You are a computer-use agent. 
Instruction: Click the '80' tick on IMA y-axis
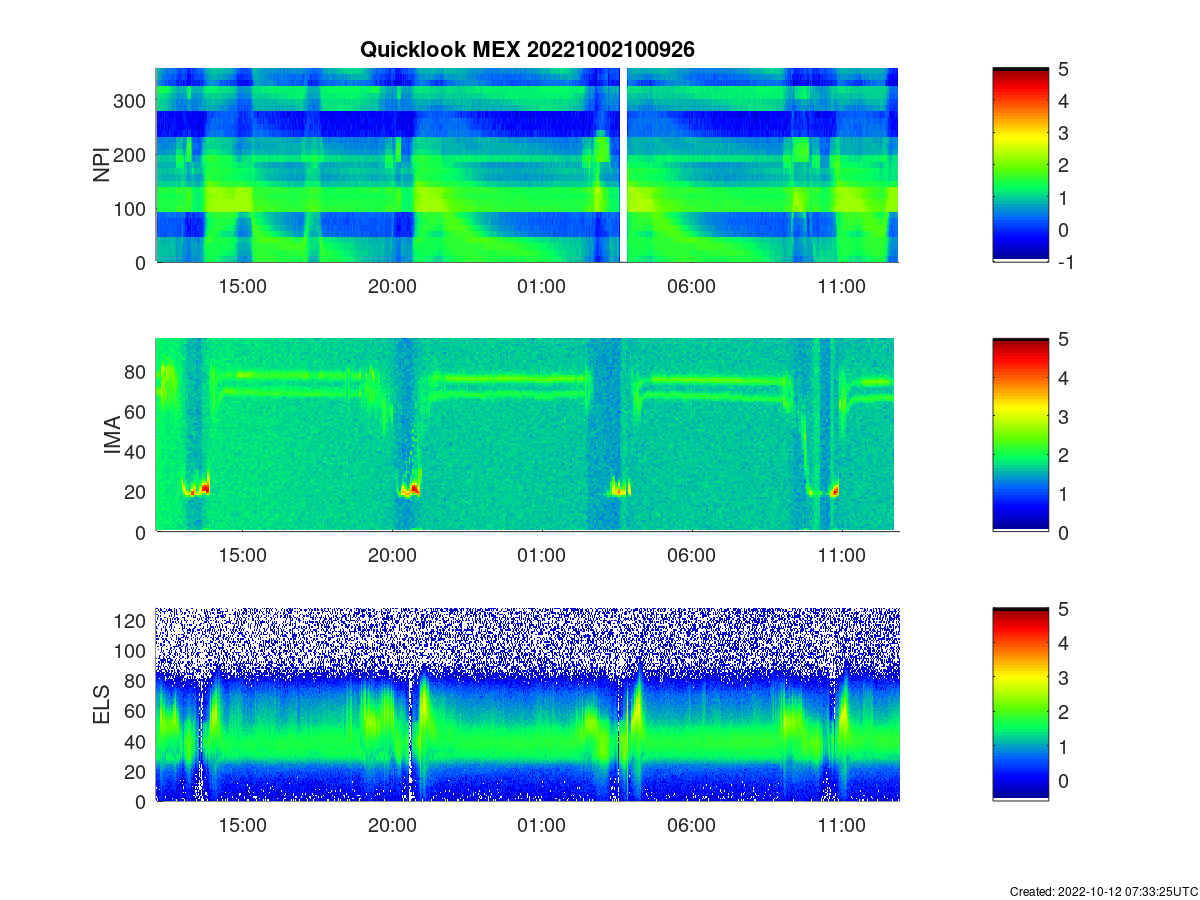click(x=137, y=371)
